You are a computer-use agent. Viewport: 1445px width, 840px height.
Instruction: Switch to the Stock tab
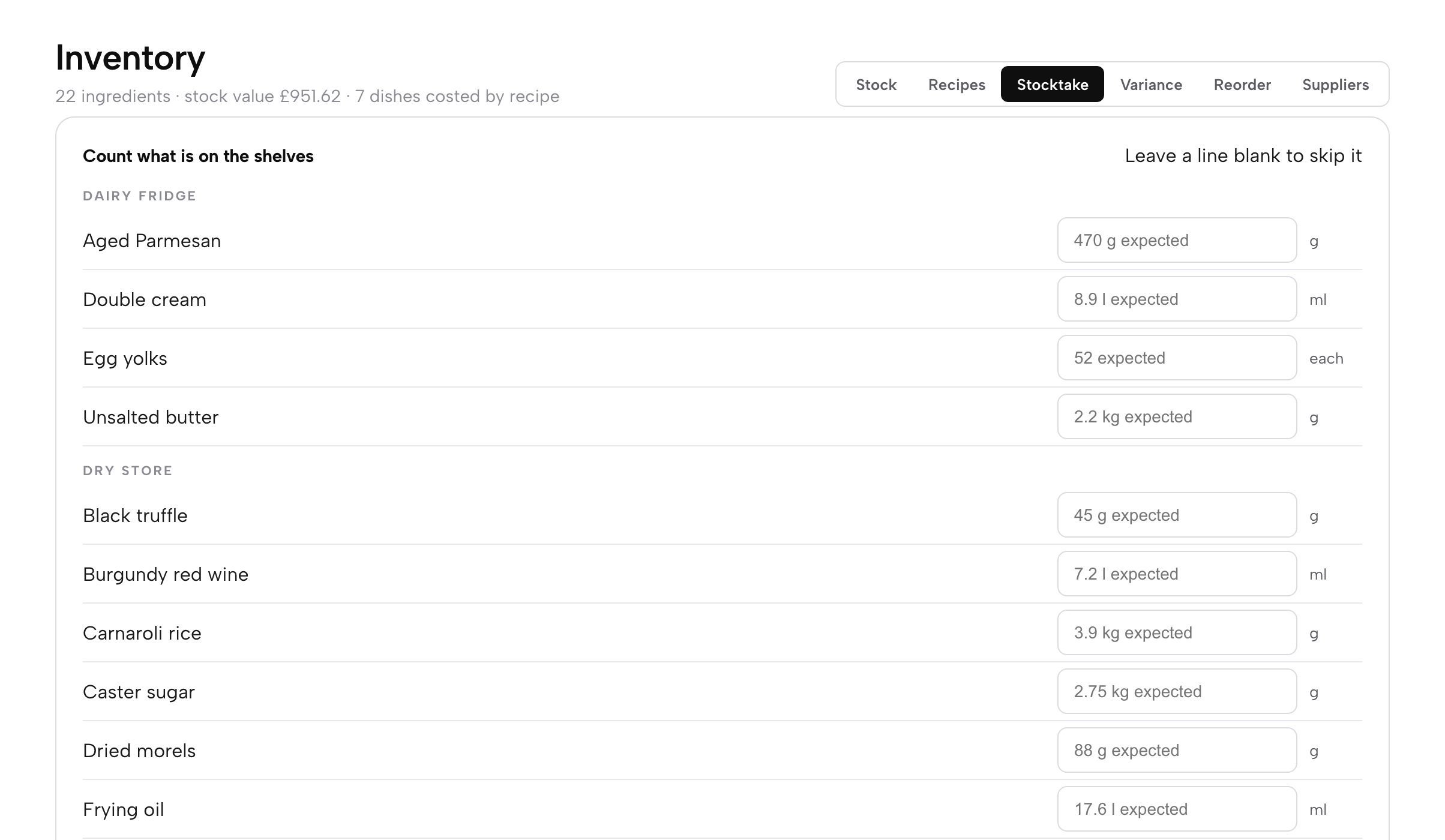[876, 85]
